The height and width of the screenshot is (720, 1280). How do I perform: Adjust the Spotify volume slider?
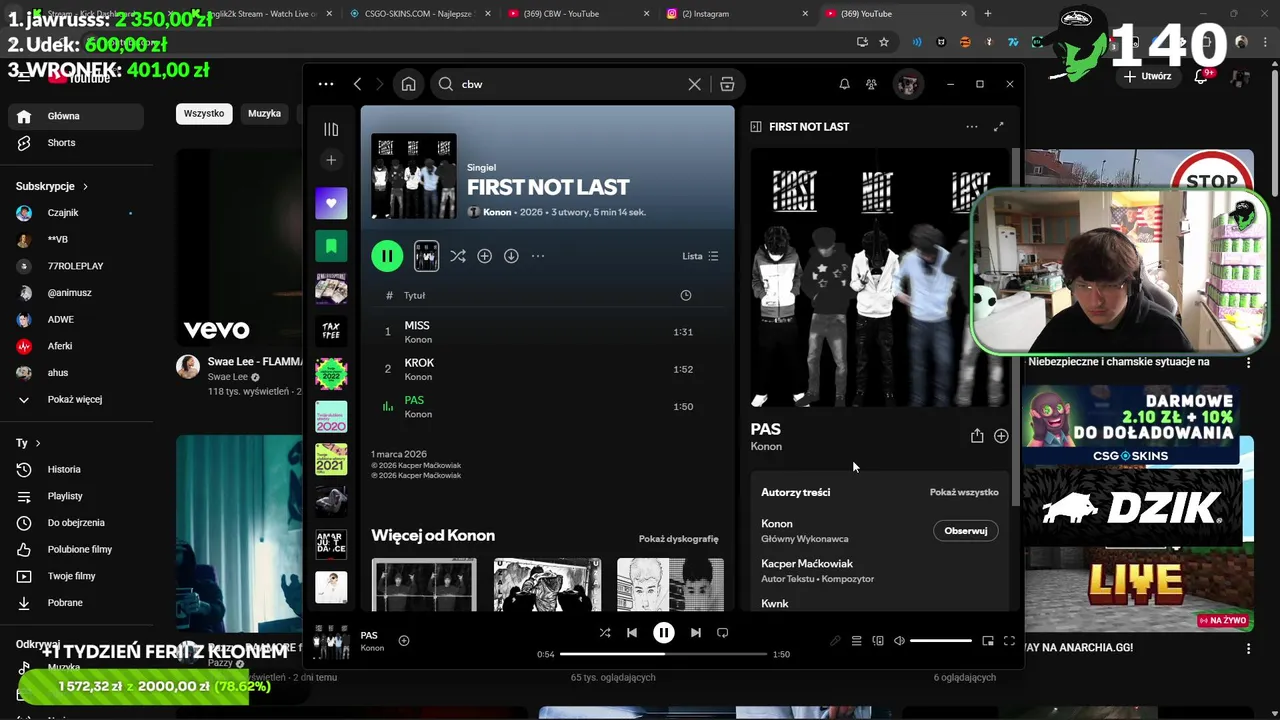pos(940,641)
